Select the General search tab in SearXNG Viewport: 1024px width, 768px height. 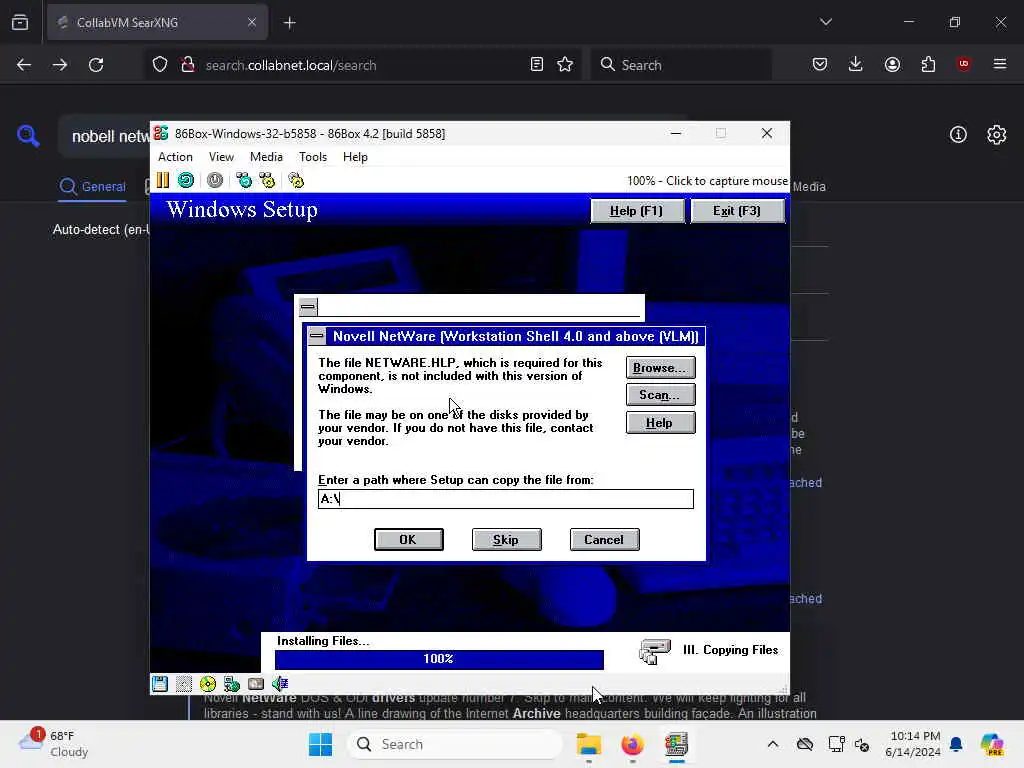92,187
